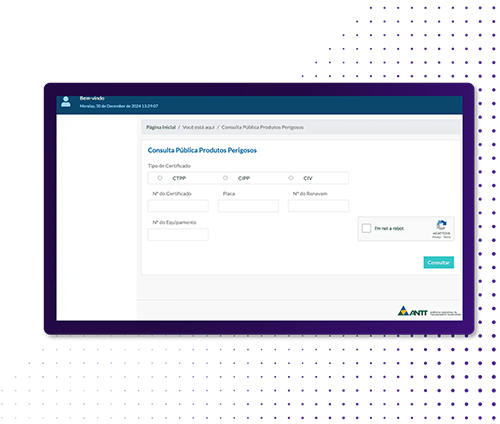The height and width of the screenshot is (424, 500).
Task: Focus the Nº do Equipamento field
Action: click(x=178, y=235)
